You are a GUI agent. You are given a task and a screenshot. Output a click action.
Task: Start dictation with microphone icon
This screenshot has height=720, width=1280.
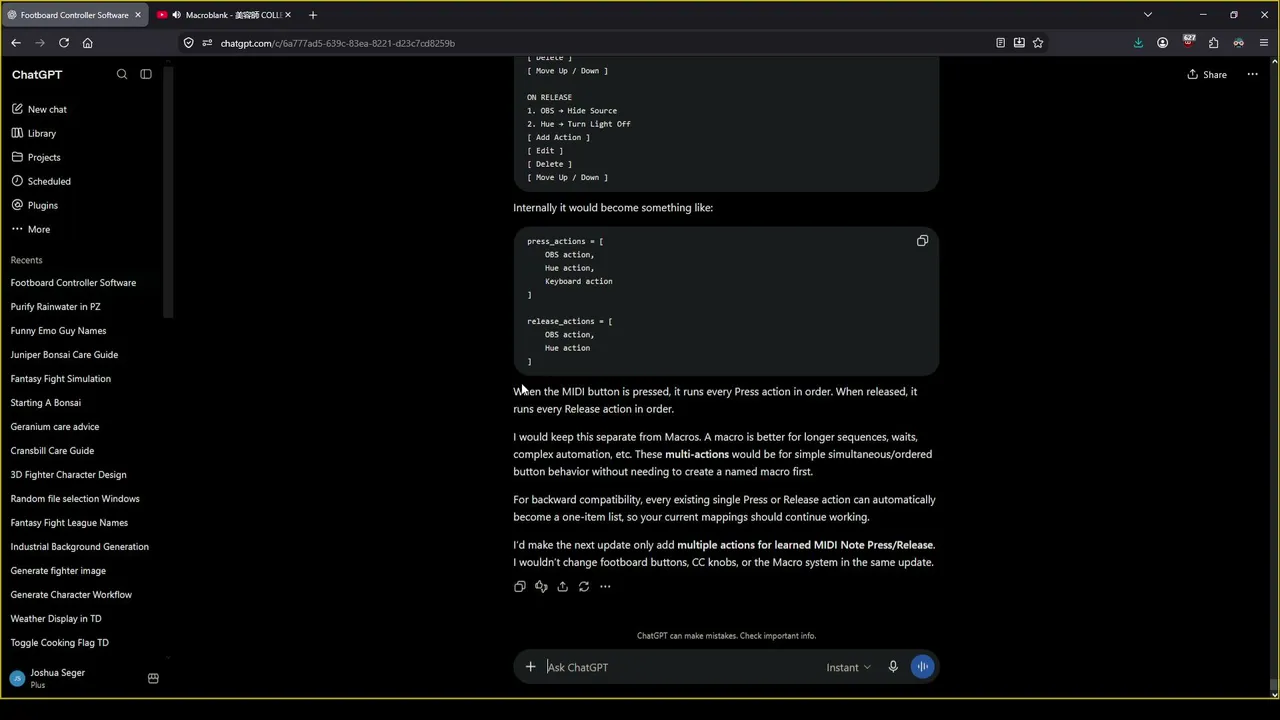[893, 667]
